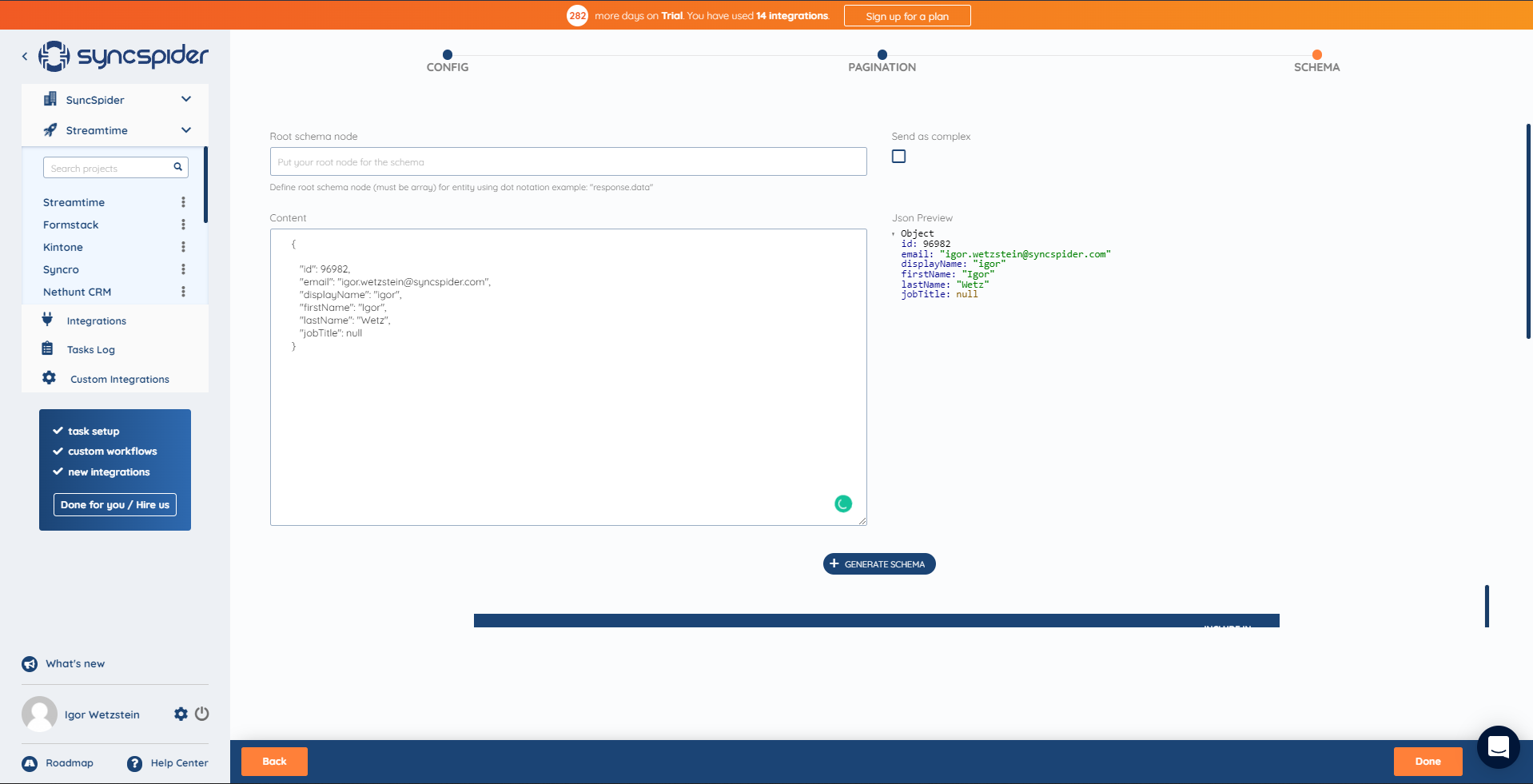Click the jobTitle null entry in preview
The height and width of the screenshot is (784, 1533).
[x=940, y=294]
